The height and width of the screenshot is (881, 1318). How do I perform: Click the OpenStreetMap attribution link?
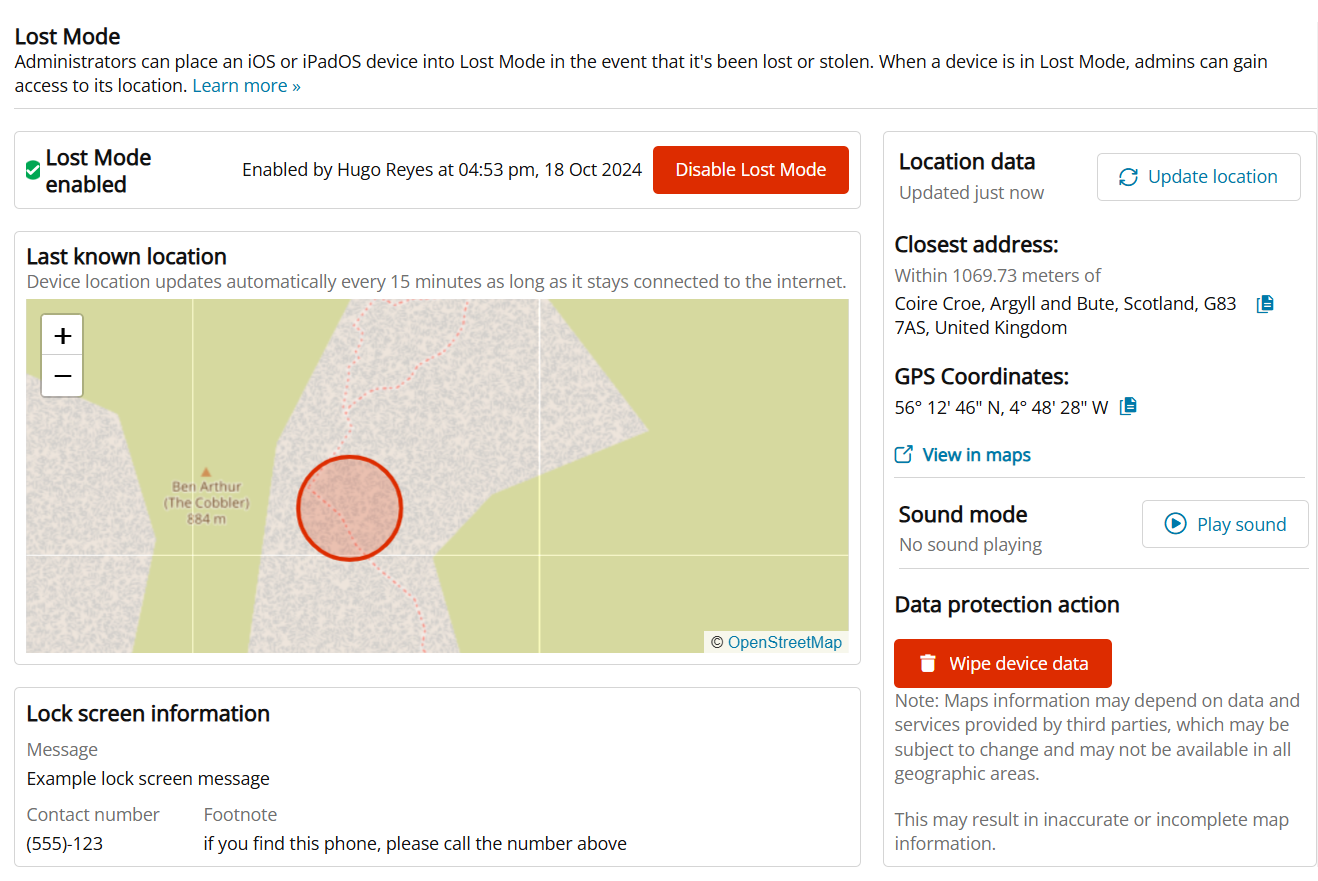coord(784,643)
